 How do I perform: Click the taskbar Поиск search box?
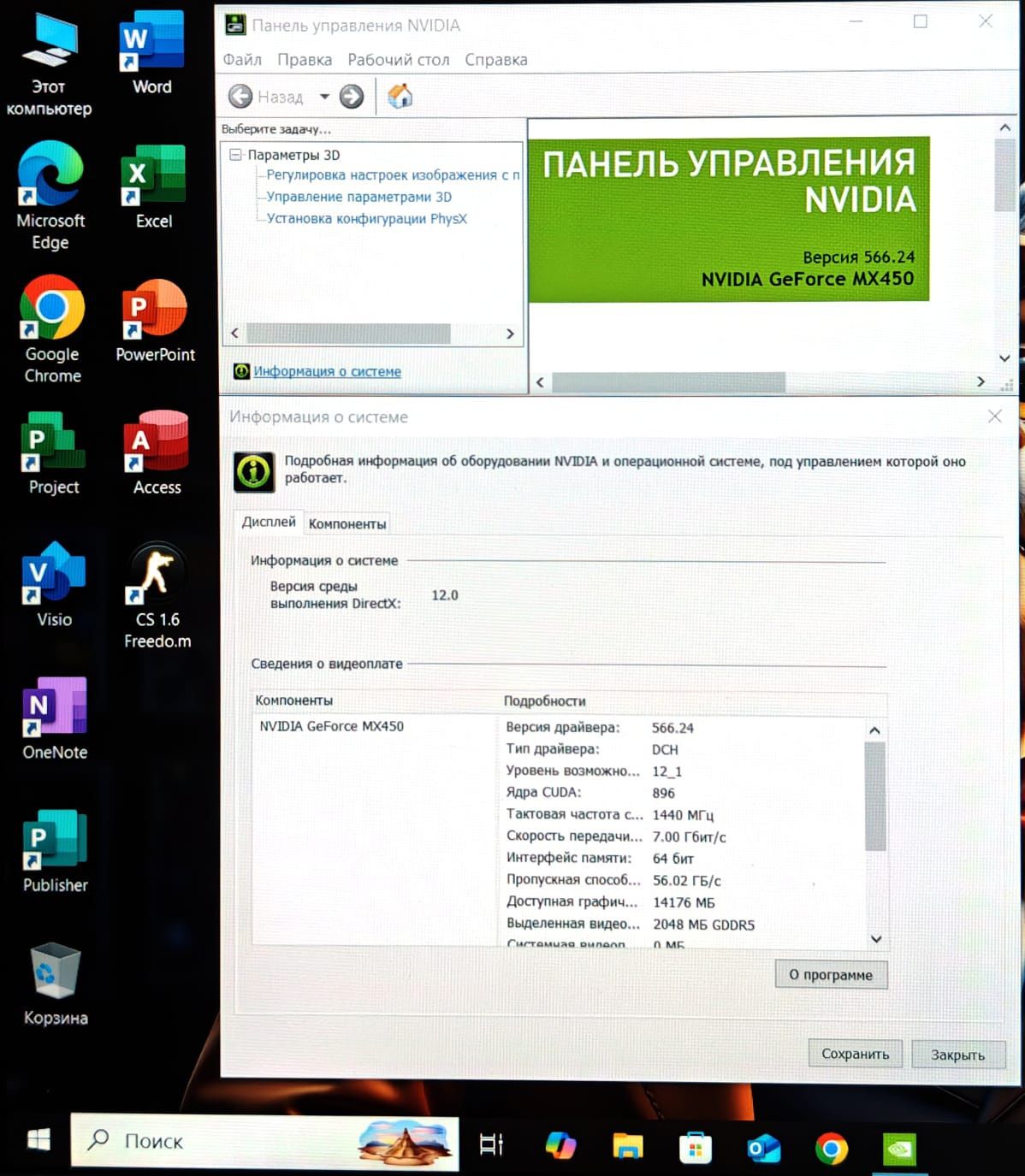[x=264, y=1142]
